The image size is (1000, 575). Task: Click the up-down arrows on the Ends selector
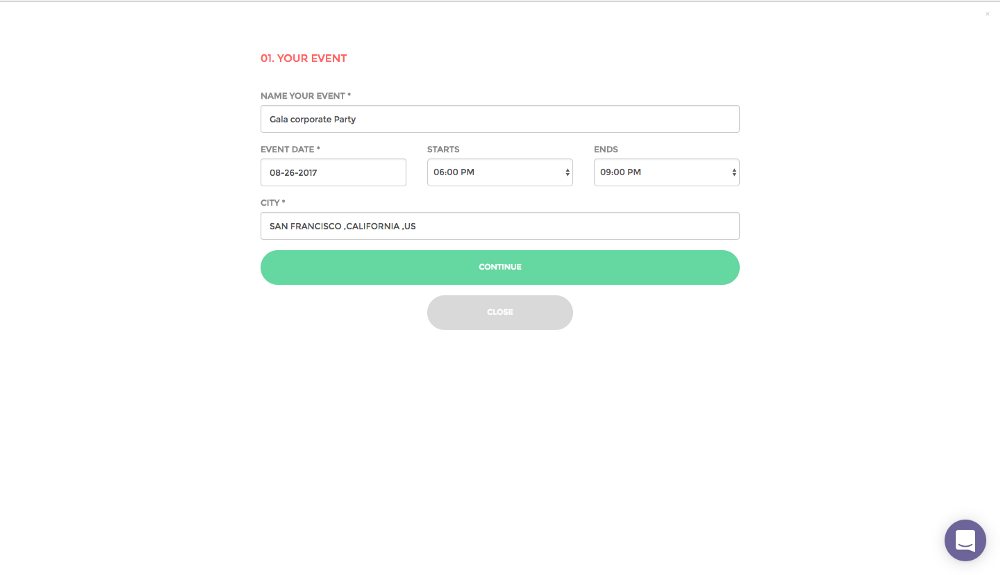coord(734,173)
